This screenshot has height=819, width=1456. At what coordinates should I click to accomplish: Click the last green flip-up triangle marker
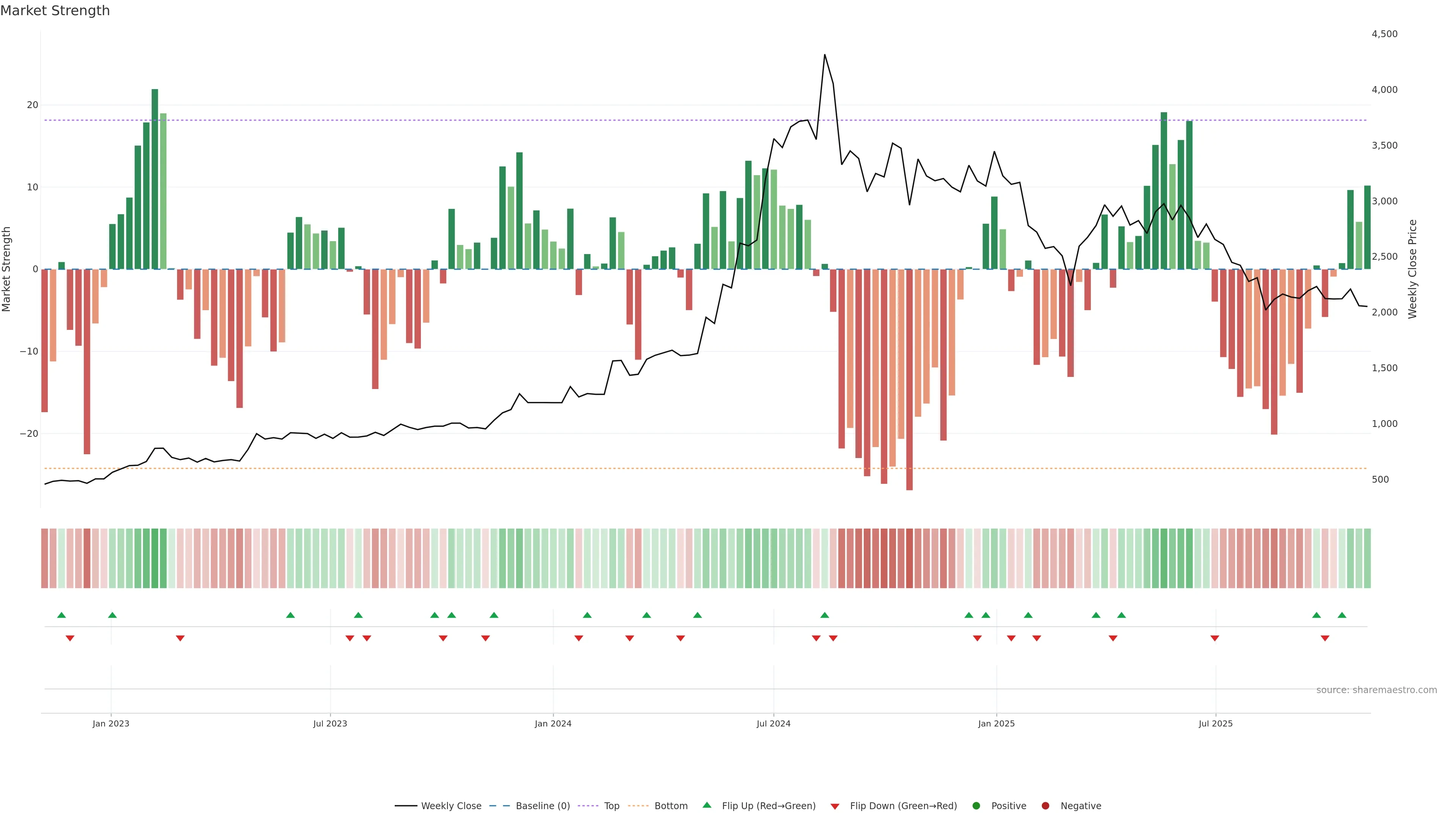tap(1342, 615)
